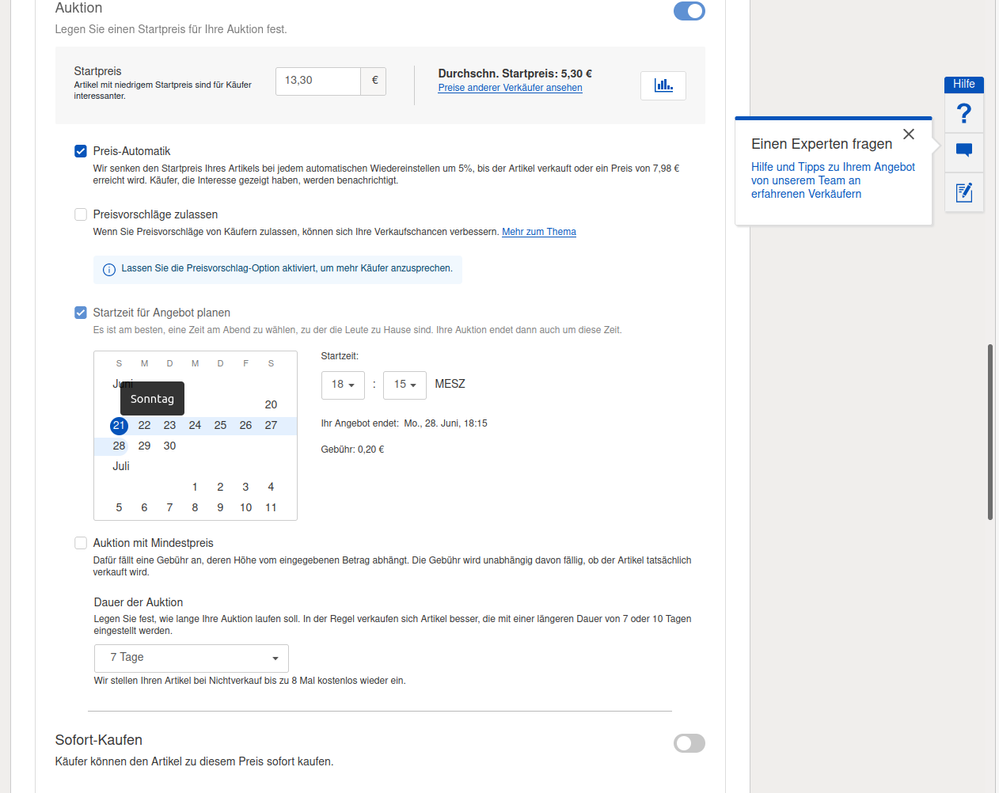Click the expert chat bubble icon
Viewport: 999px width, 793px height.
tap(963, 151)
